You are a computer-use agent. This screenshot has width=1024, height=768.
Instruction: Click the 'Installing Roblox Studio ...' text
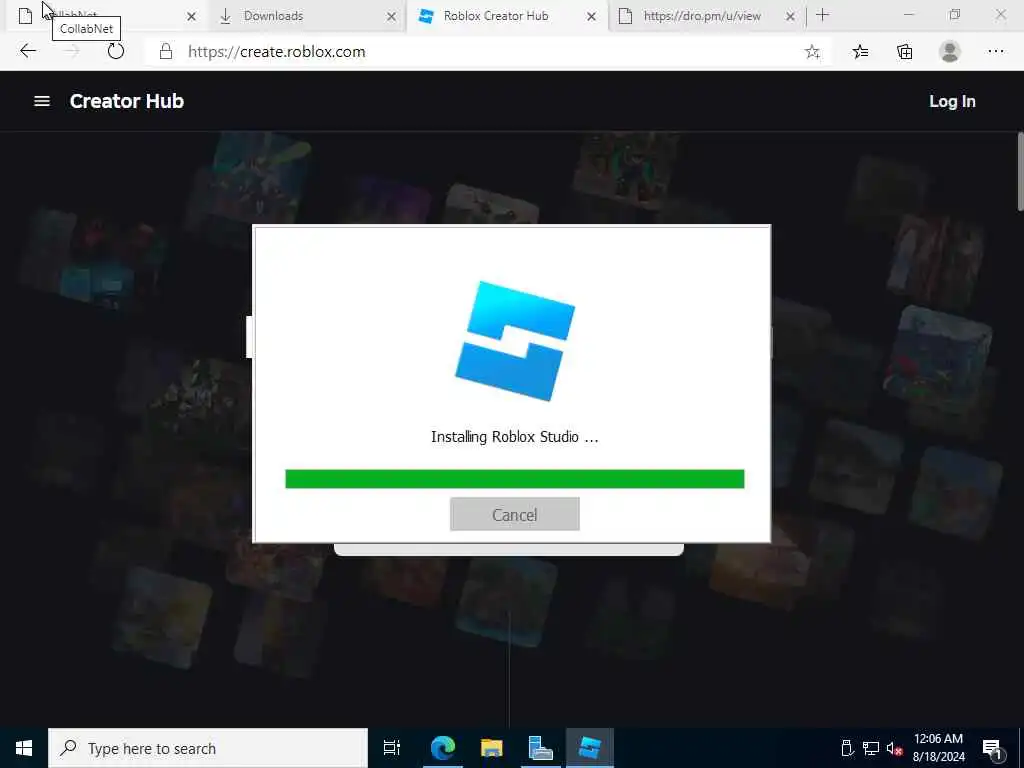[x=515, y=437]
